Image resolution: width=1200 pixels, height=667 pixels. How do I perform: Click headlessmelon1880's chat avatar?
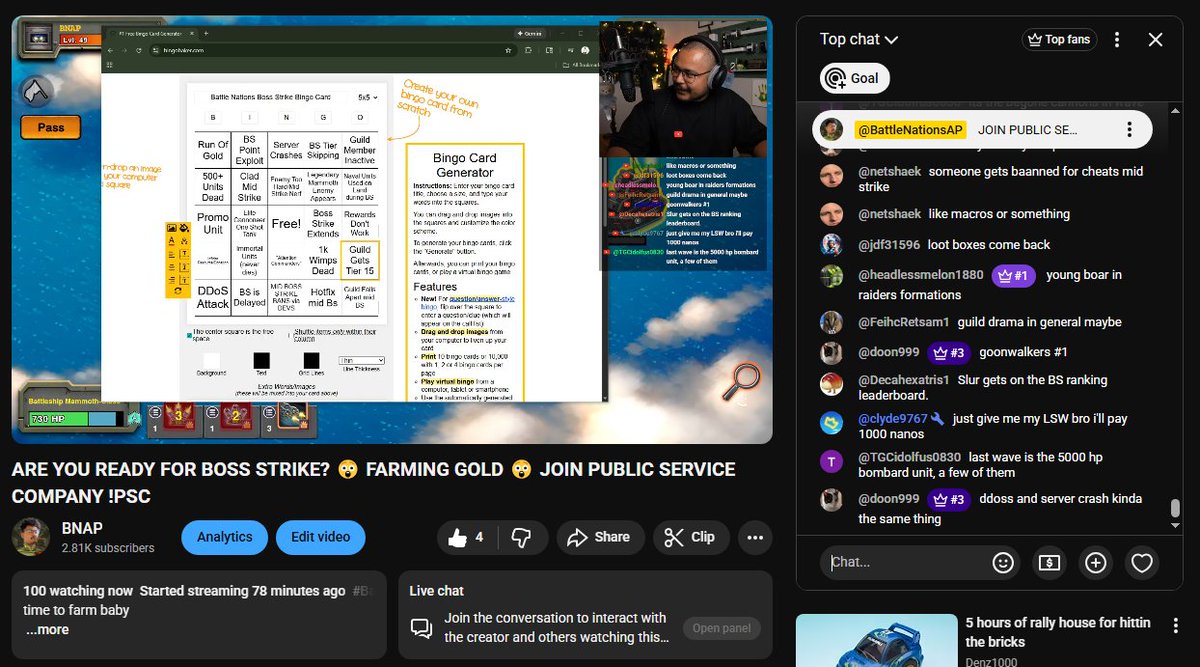(x=831, y=275)
